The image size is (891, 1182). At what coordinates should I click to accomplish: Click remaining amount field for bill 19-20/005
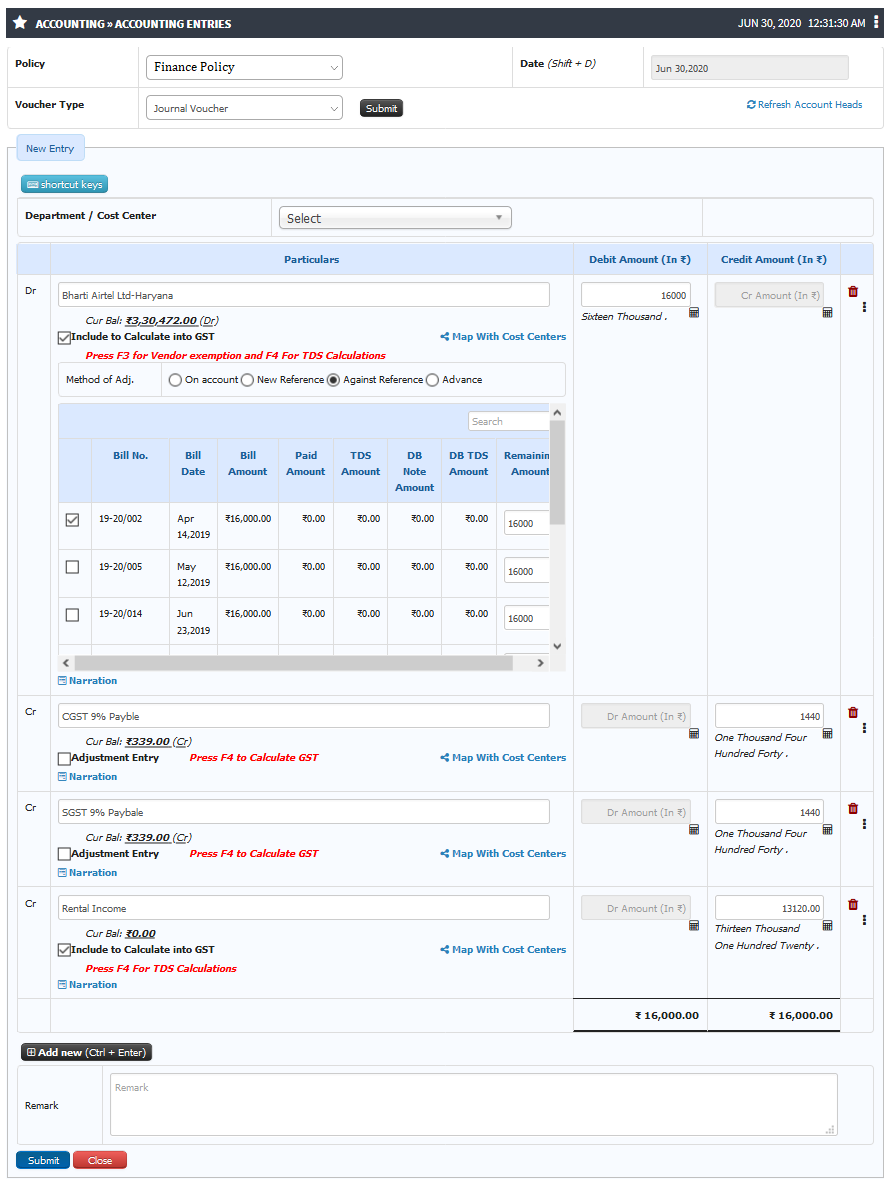pyautogui.click(x=526, y=571)
